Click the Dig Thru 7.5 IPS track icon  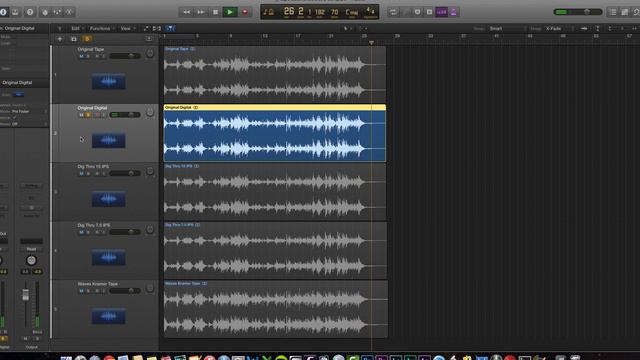pos(109,258)
